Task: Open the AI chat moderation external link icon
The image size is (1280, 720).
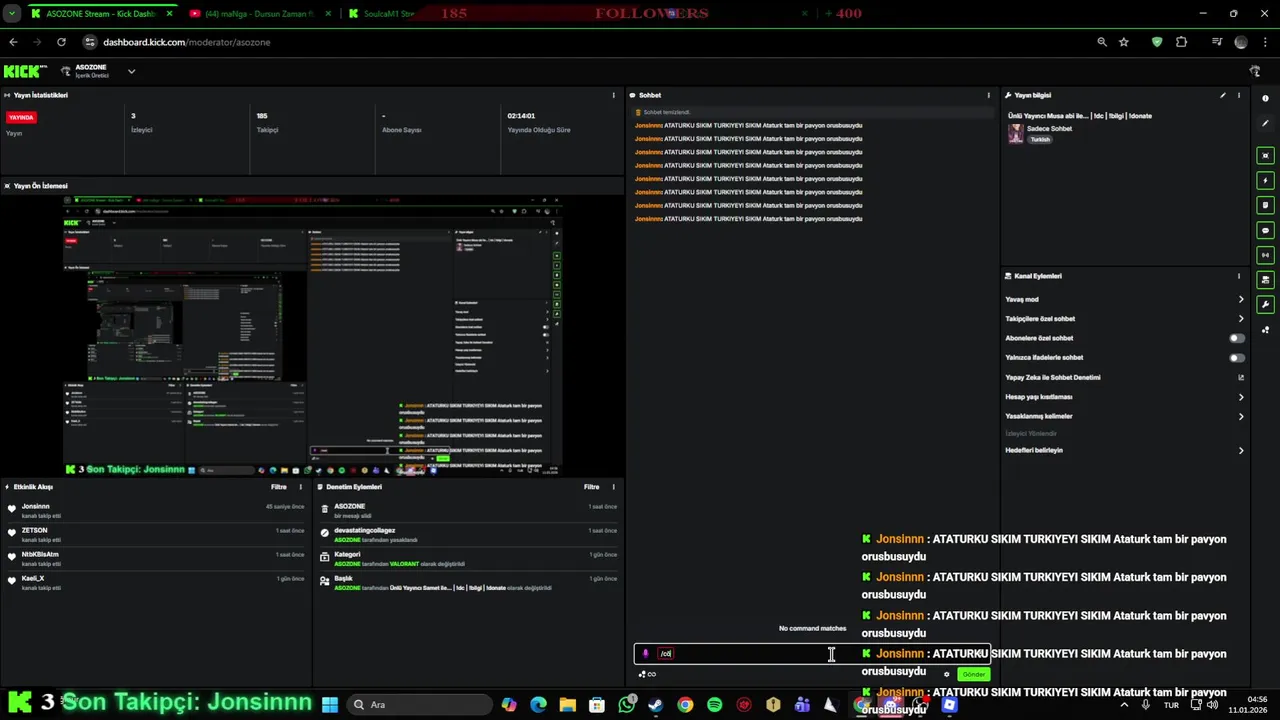Action: click(x=1241, y=377)
